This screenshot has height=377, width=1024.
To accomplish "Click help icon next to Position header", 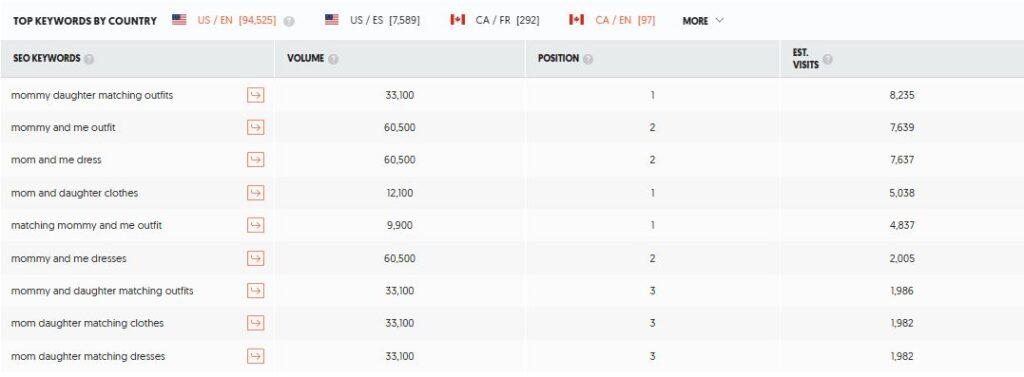I will [588, 59].
